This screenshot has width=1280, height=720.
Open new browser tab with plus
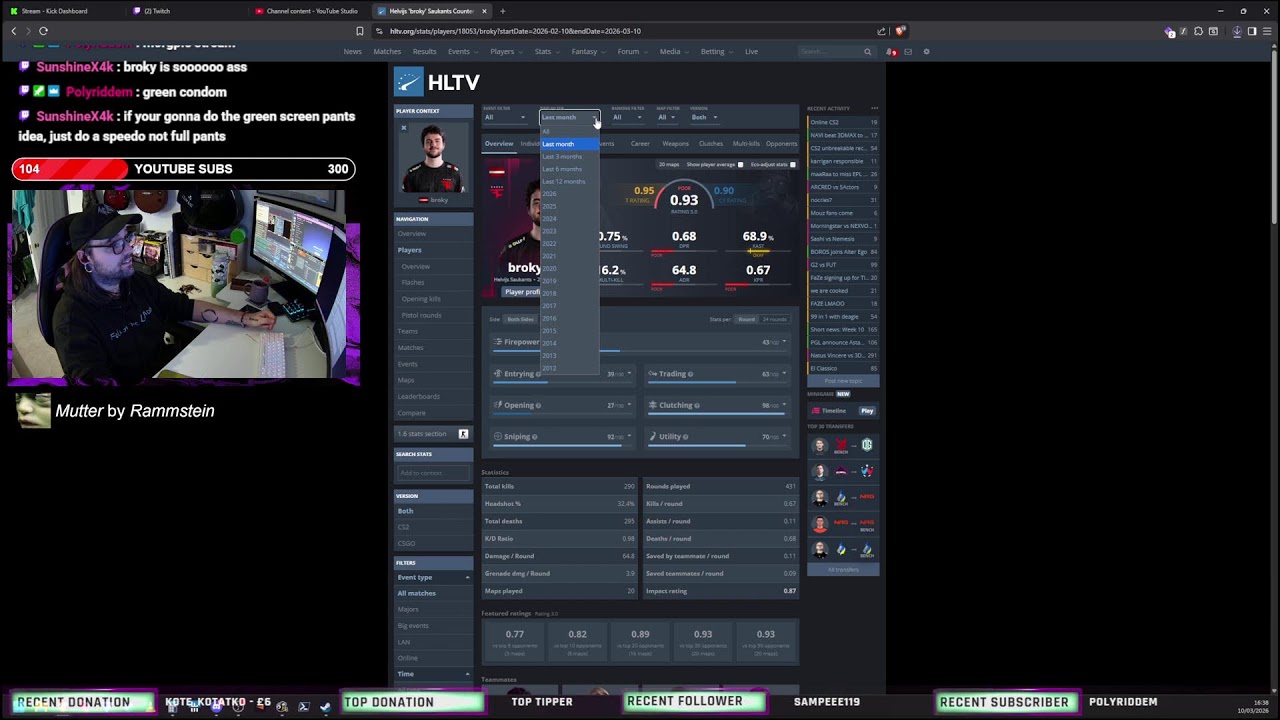tap(502, 11)
